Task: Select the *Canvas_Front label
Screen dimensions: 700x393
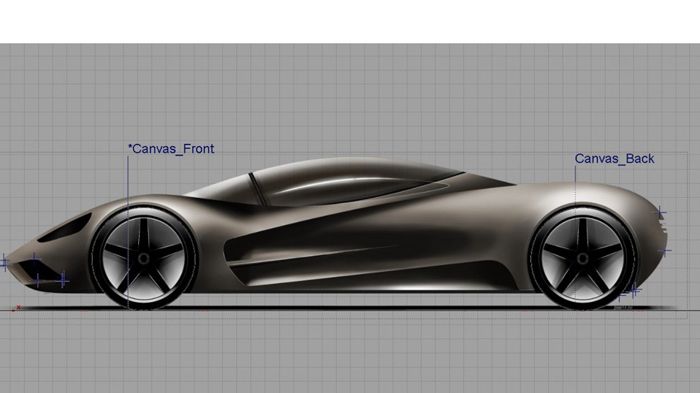Action: 171,149
